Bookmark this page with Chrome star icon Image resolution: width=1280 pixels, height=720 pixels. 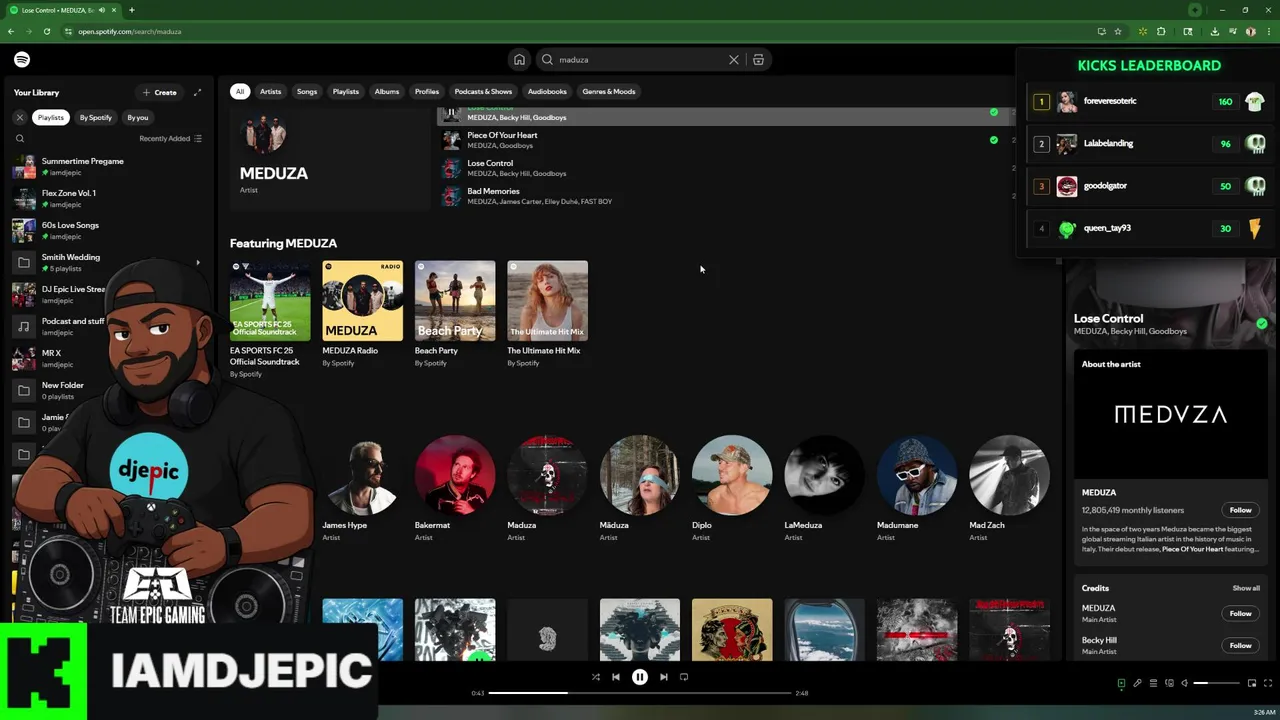[x=1118, y=31]
